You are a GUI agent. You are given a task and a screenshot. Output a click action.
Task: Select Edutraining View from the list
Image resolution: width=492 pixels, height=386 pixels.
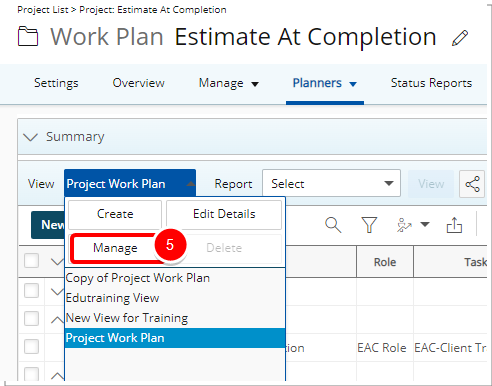coord(112,298)
